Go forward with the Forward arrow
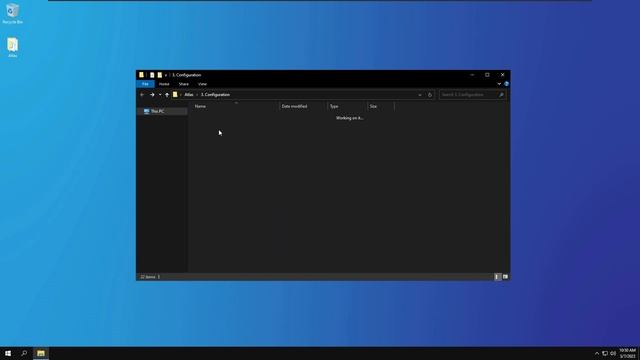 (x=152, y=95)
